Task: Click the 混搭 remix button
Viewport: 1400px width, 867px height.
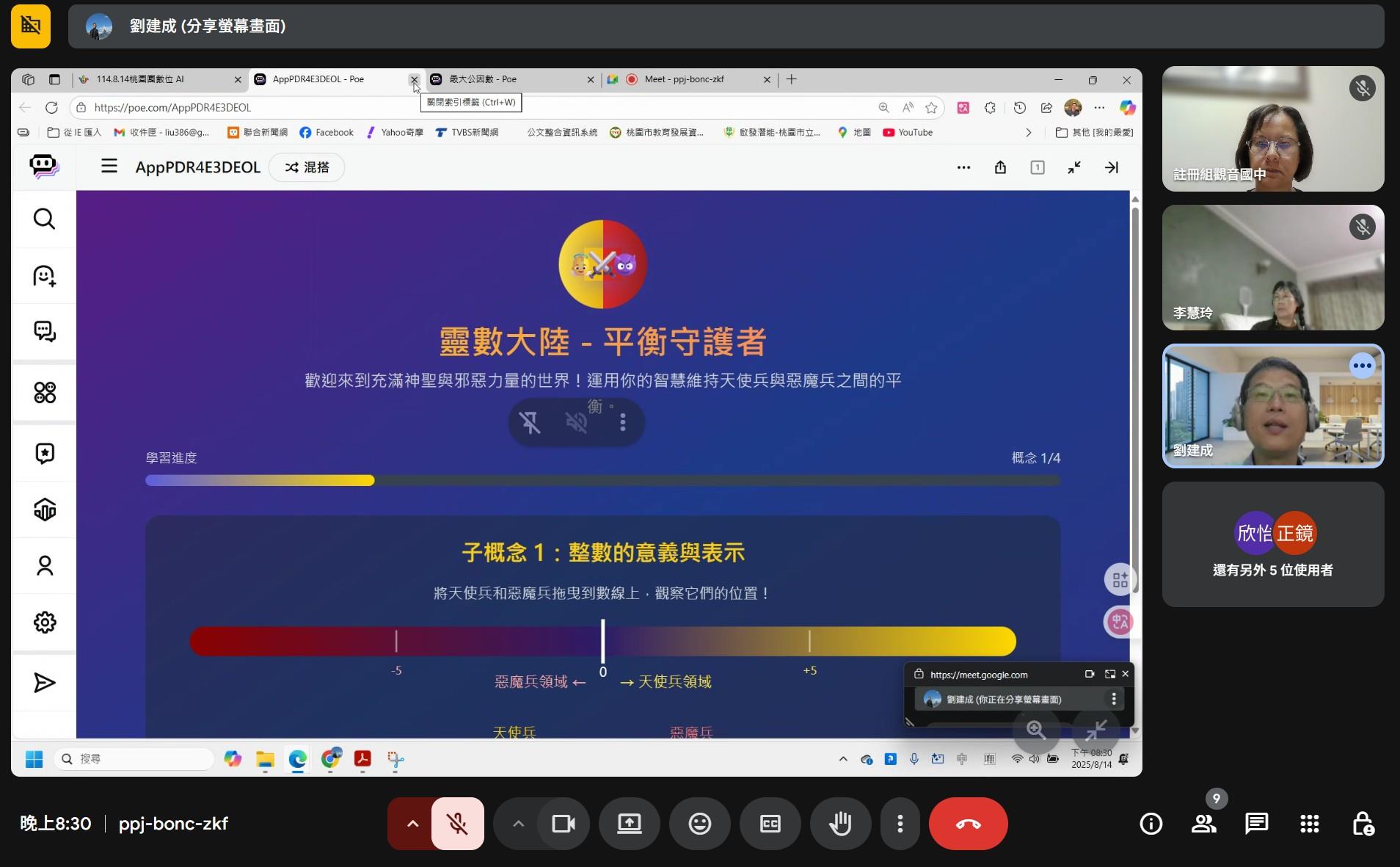Action: click(x=306, y=167)
